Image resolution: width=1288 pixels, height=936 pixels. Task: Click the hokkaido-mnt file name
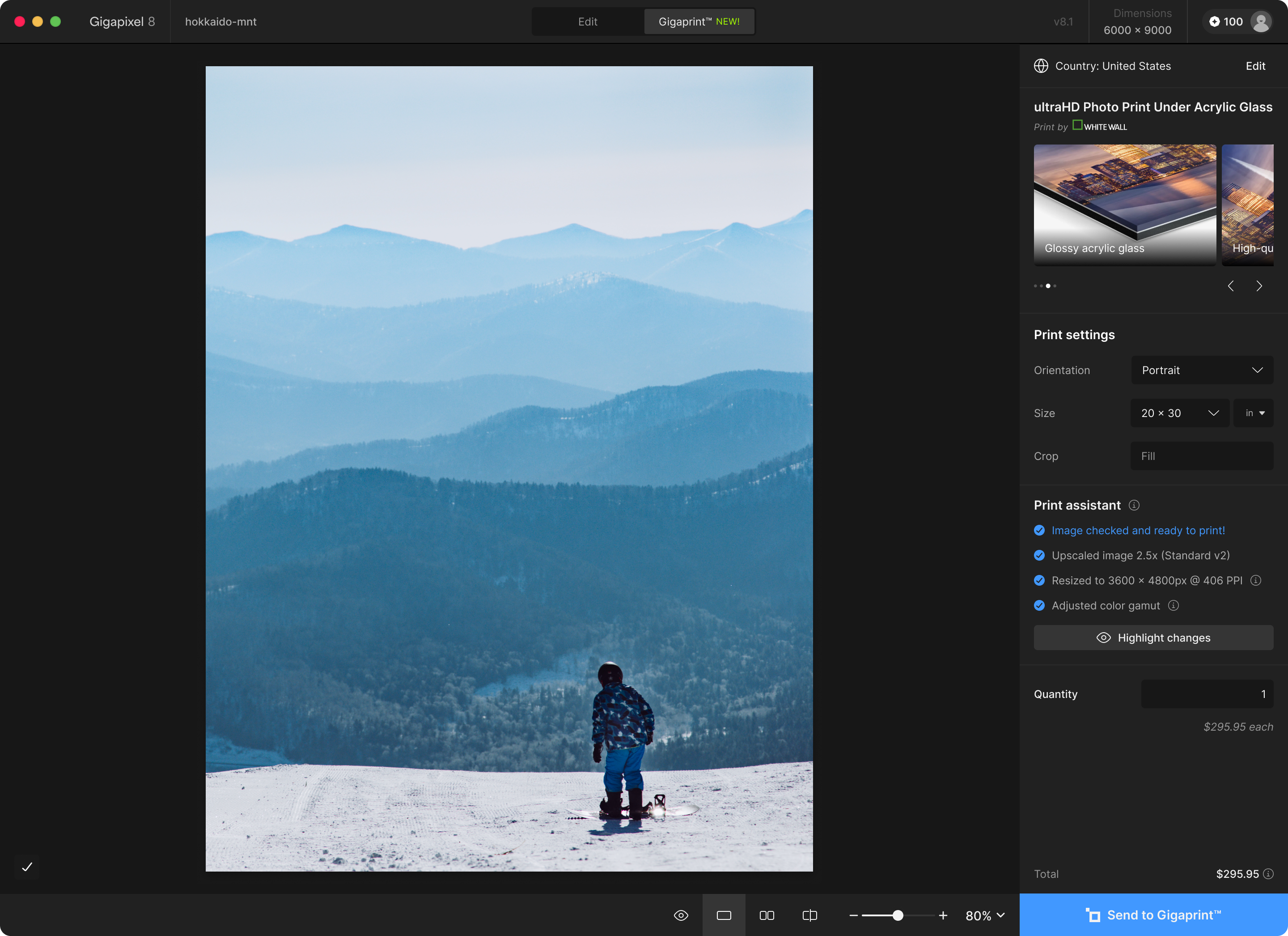221,21
